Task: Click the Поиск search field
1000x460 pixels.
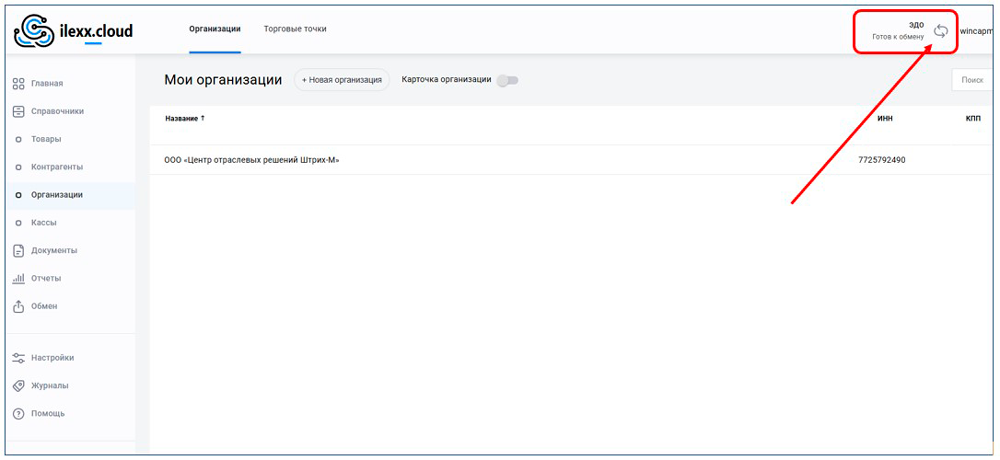Action: (x=972, y=80)
